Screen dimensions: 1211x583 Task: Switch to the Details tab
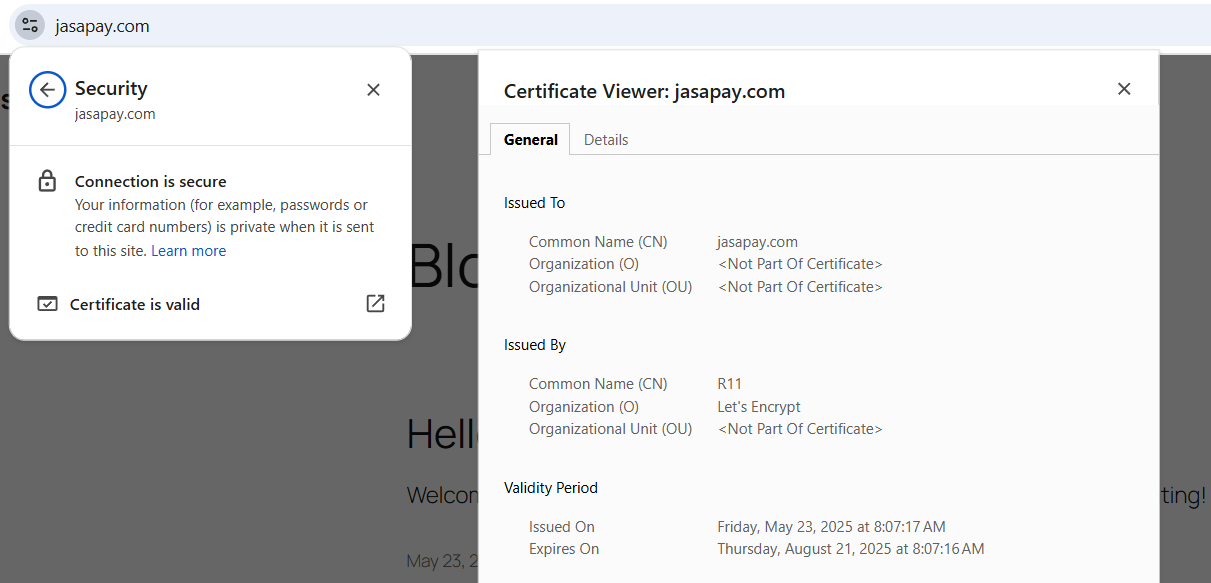[x=606, y=140]
